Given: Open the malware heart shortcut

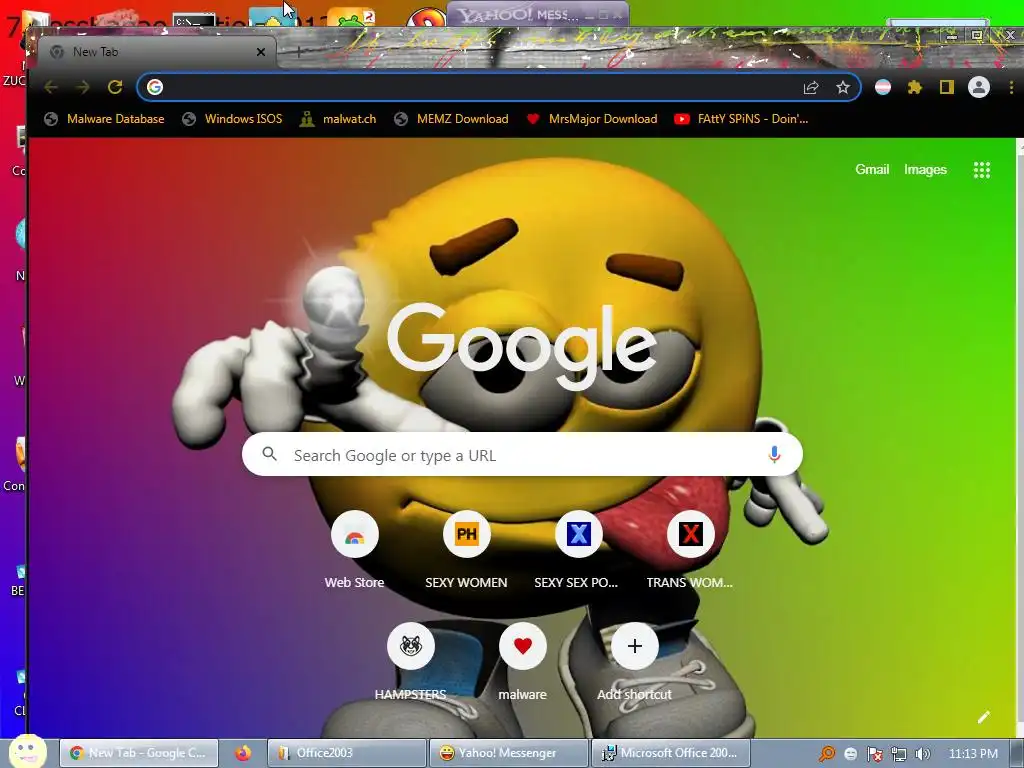Looking at the screenshot, I should 522,662.
